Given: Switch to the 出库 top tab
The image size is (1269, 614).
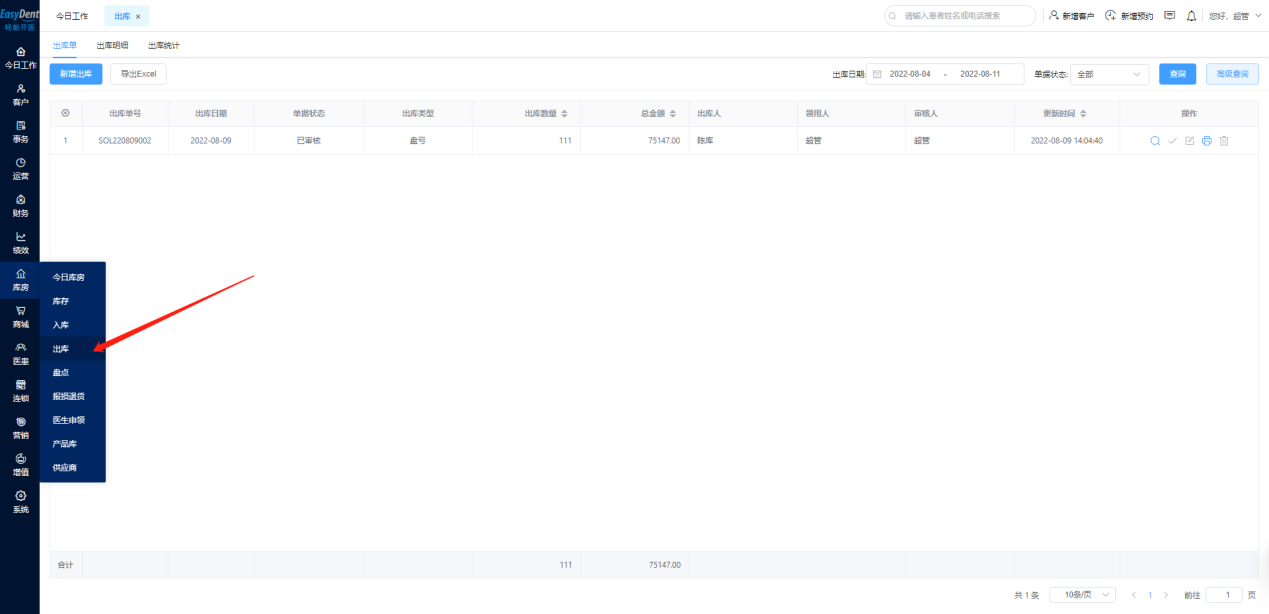Looking at the screenshot, I should pyautogui.click(x=127, y=17).
